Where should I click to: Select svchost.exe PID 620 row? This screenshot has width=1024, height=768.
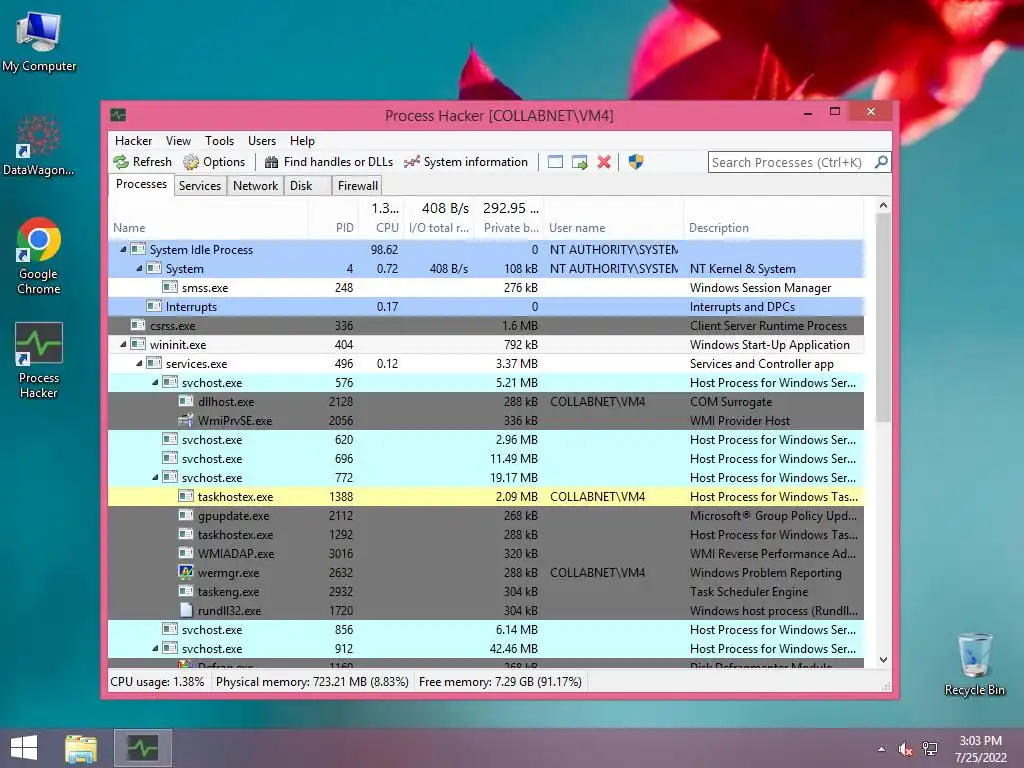[x=486, y=440]
